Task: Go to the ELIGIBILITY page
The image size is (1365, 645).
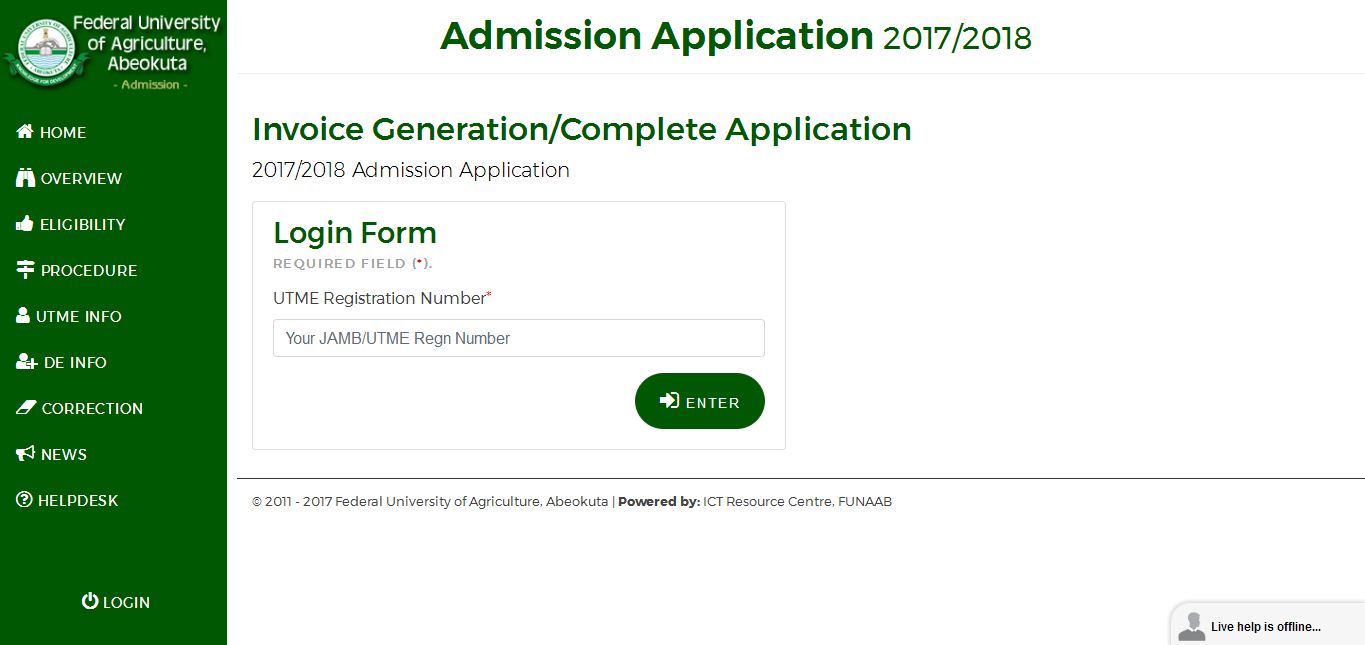Action: [x=82, y=225]
